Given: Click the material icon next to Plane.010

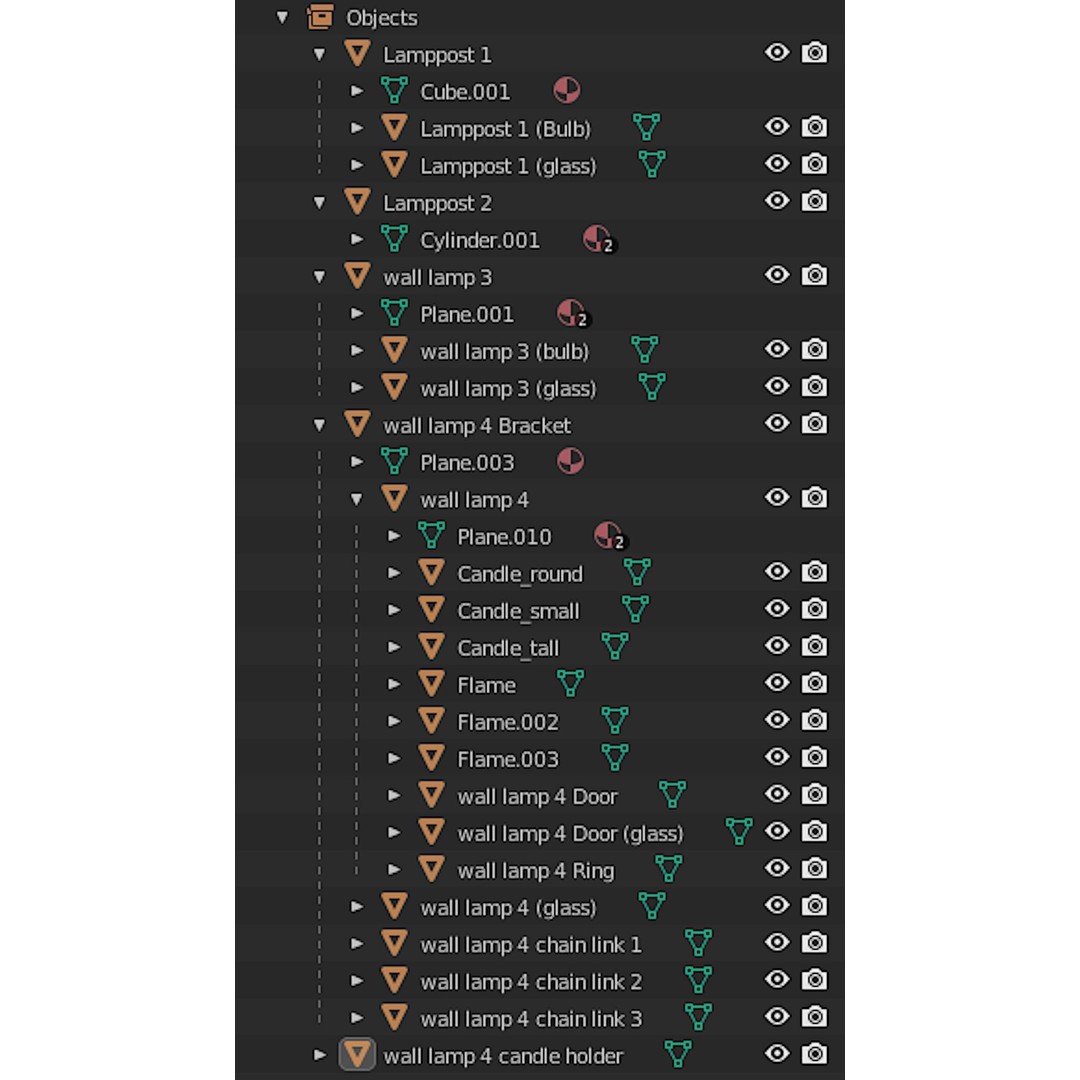Looking at the screenshot, I should [609, 535].
